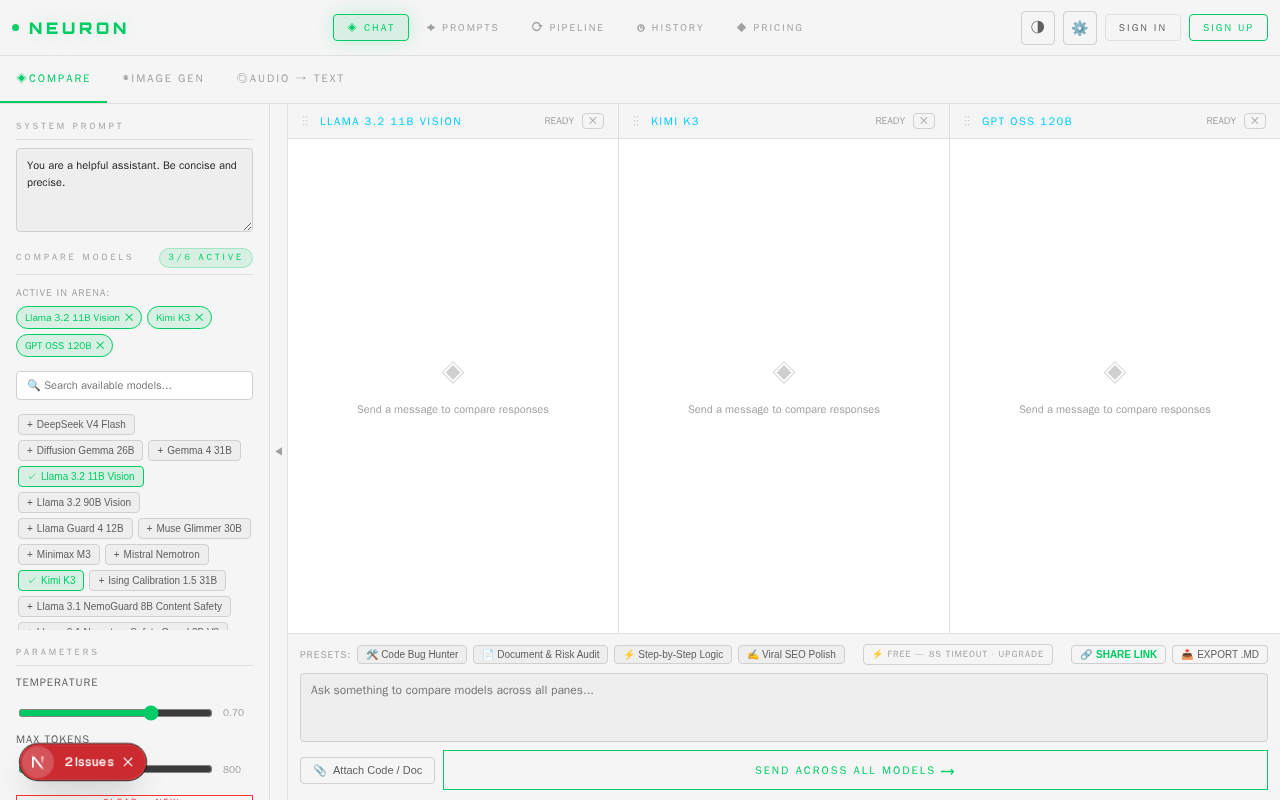Add the Gemma 4 31B model

pyautogui.click(x=194, y=451)
